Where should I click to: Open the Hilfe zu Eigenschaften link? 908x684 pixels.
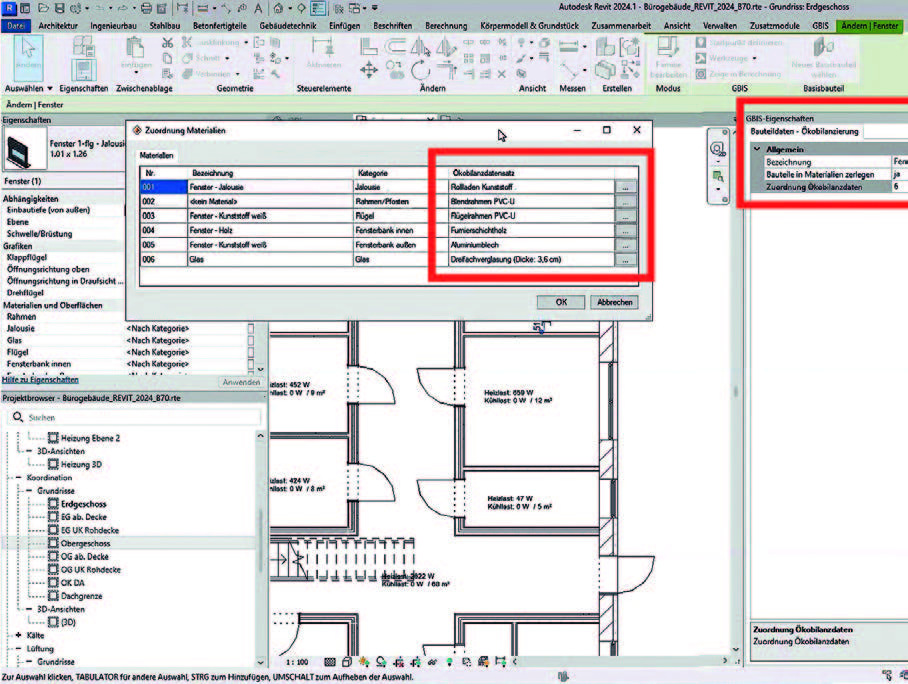[41, 380]
